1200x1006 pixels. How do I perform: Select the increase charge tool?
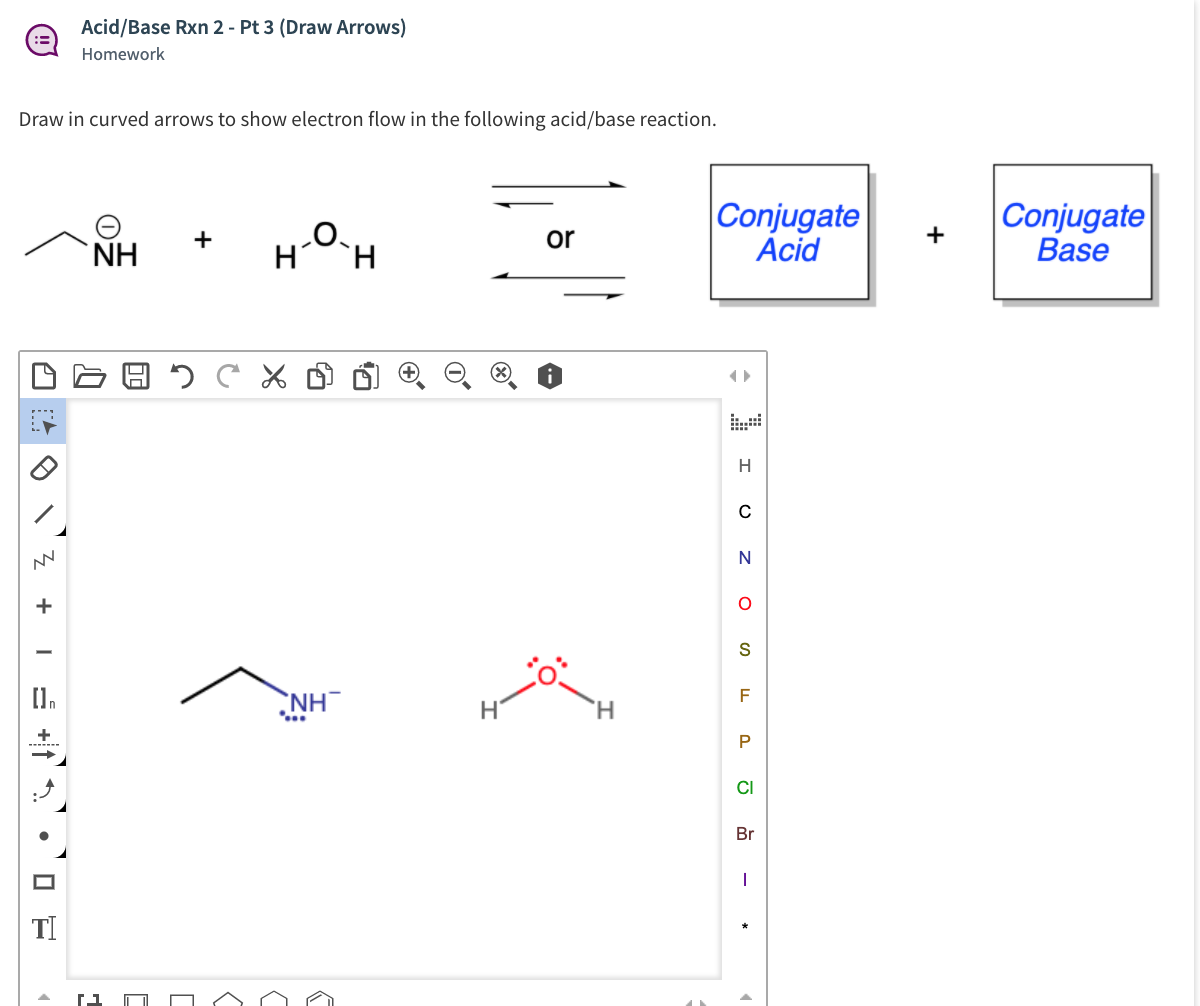[x=44, y=605]
